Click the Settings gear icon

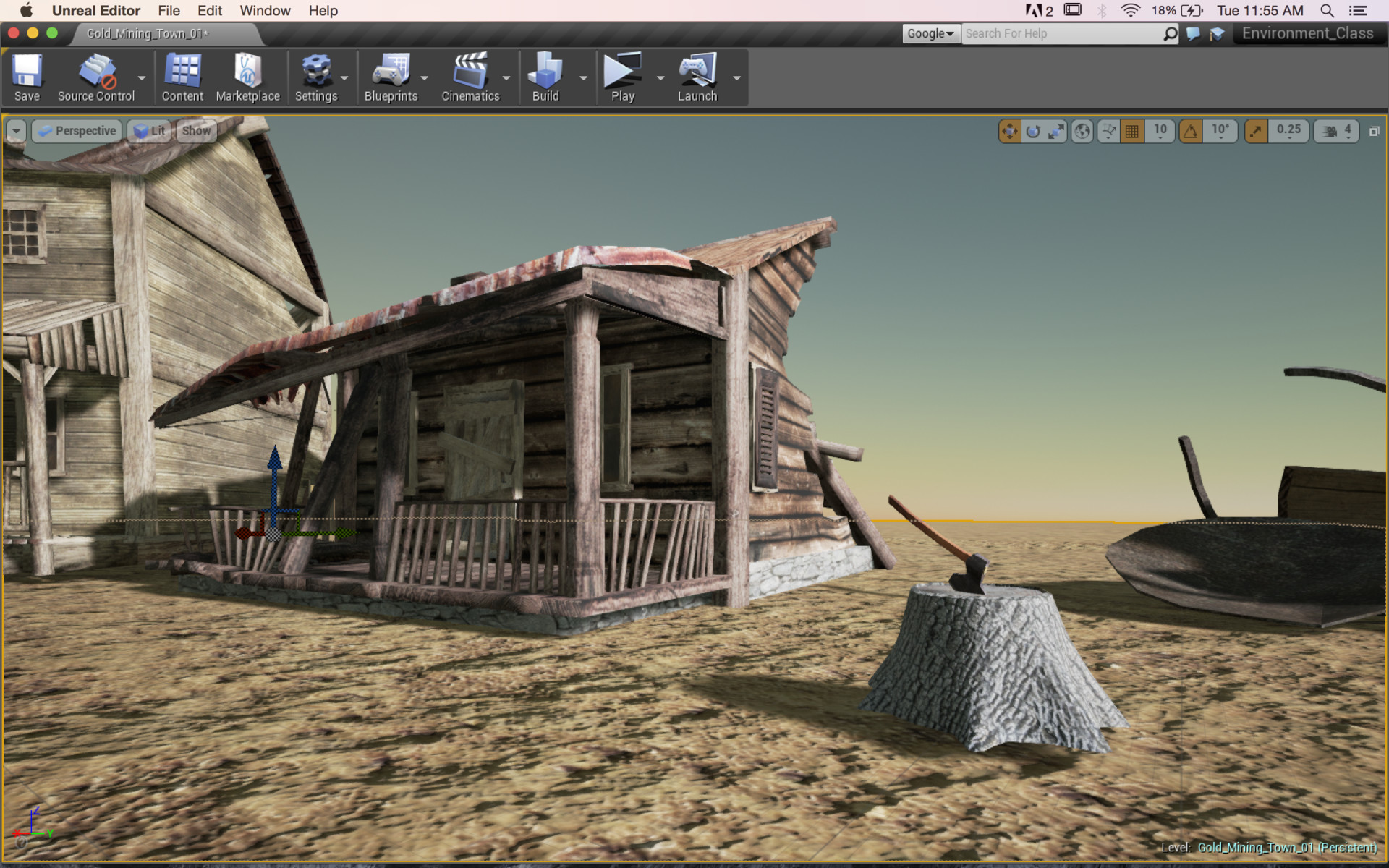[316, 71]
